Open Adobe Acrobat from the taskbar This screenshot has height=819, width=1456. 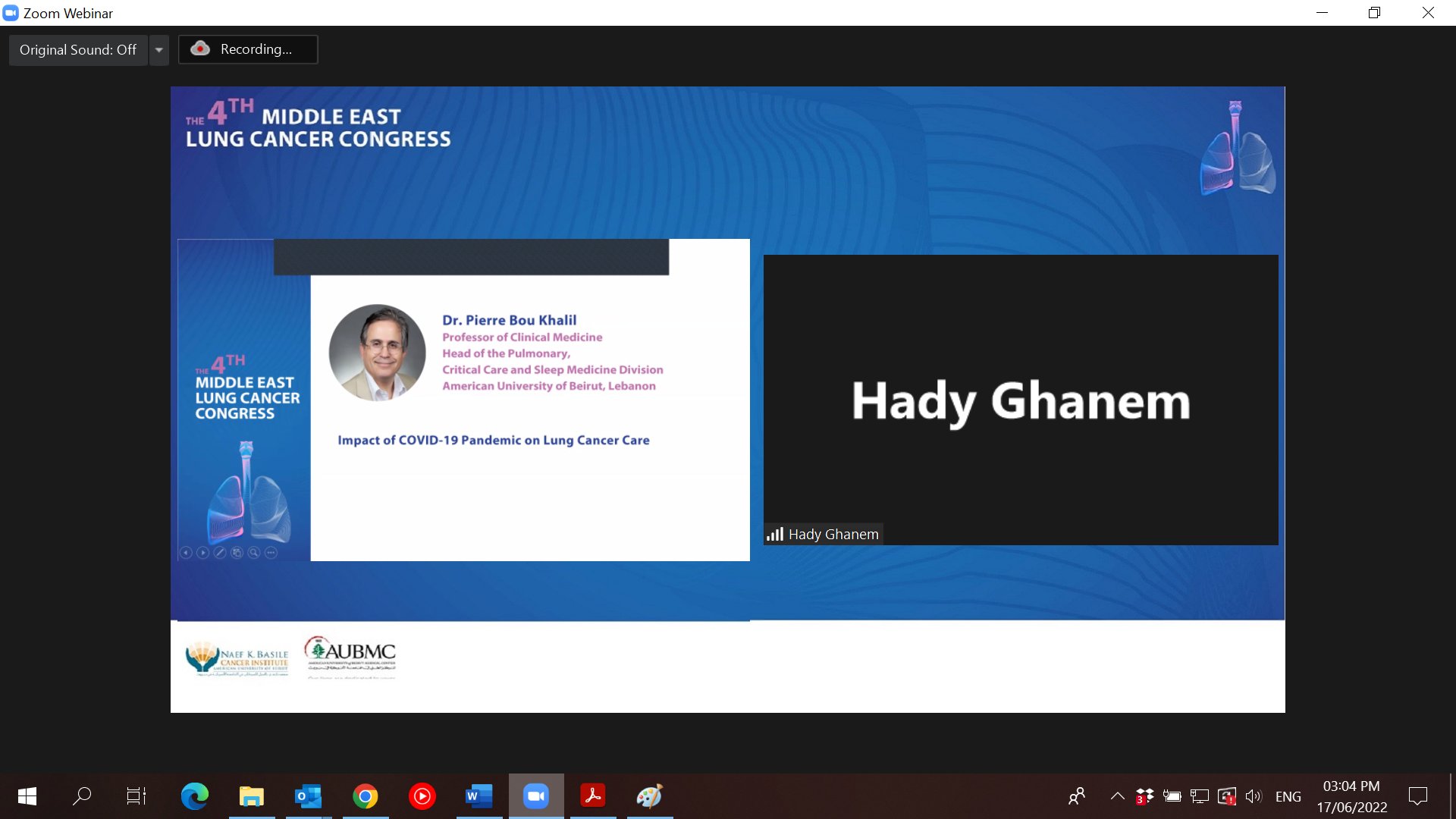coord(593,796)
